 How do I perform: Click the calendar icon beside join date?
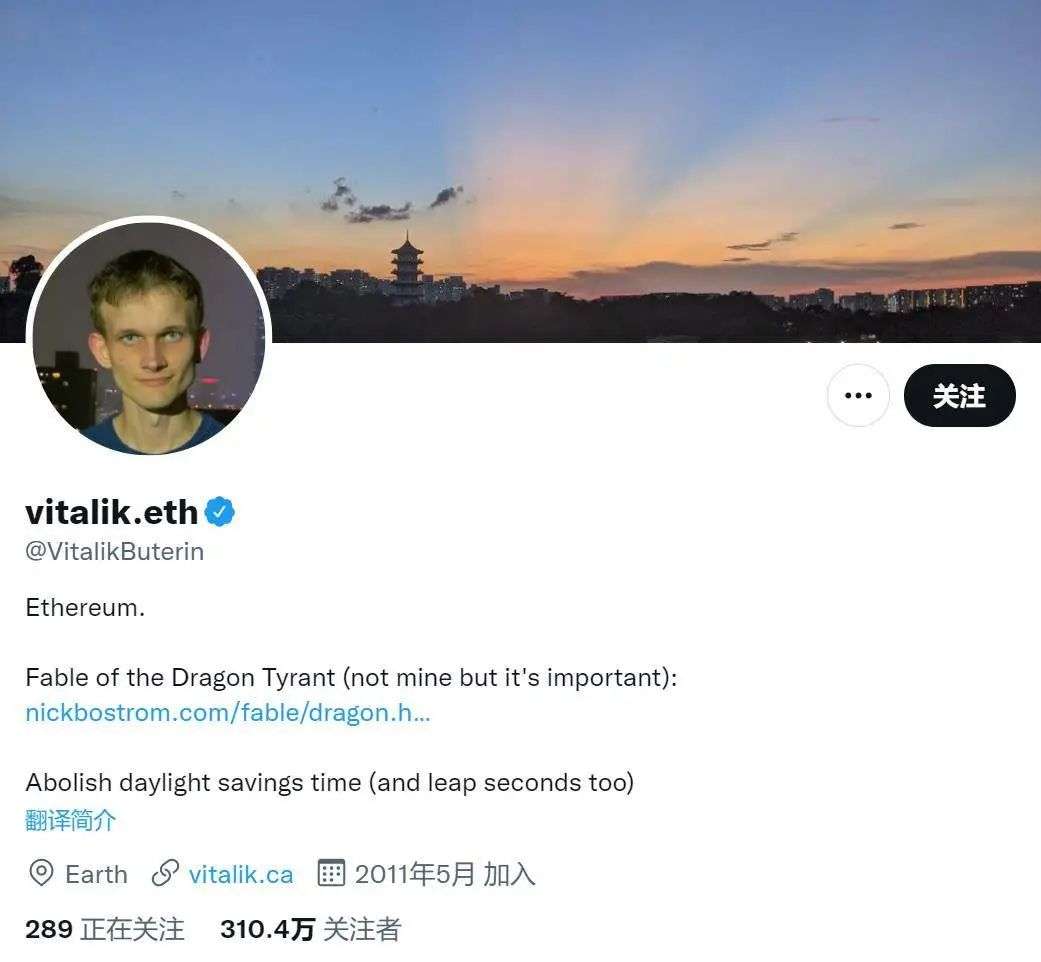(331, 873)
